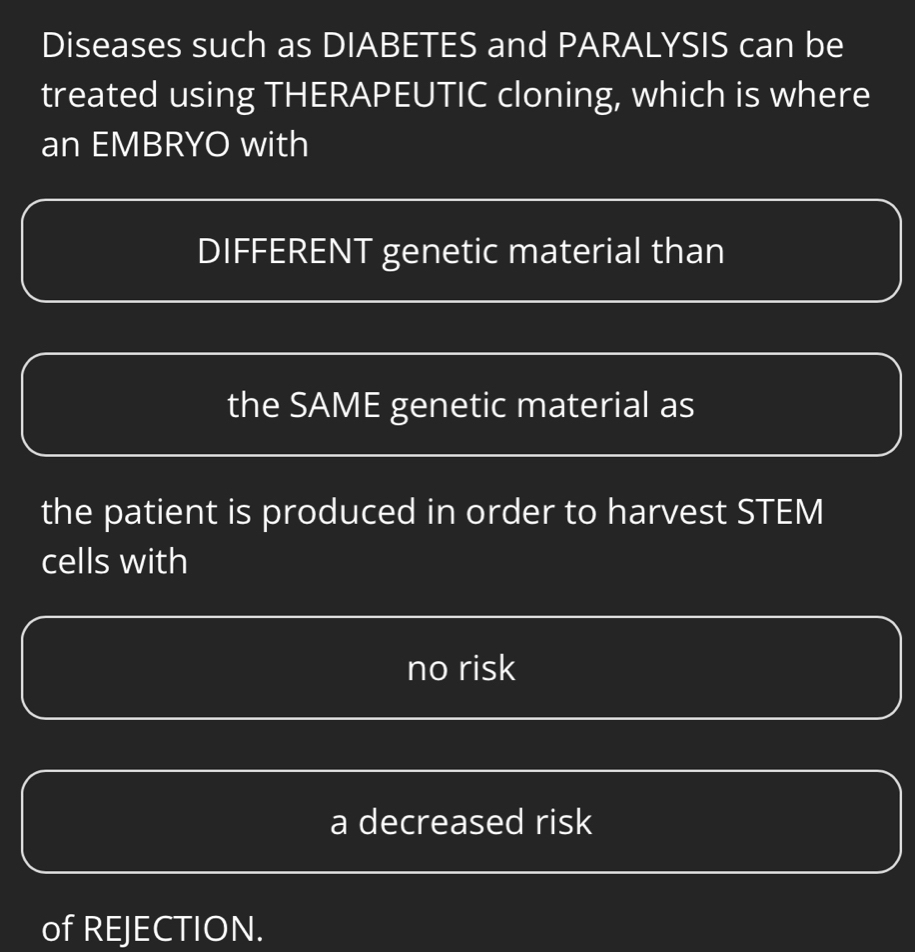
Task: Click the text "cells with" above the options
Action: pos(114,562)
